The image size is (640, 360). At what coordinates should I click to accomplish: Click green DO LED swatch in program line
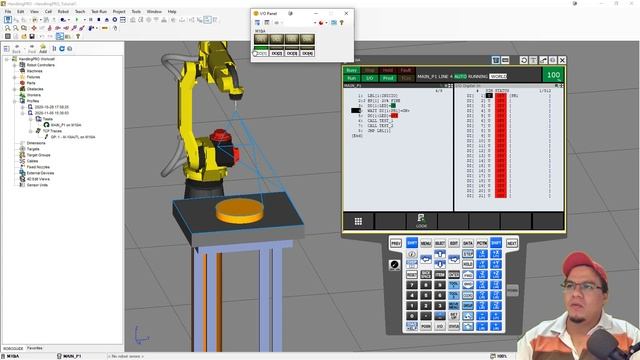point(393,106)
